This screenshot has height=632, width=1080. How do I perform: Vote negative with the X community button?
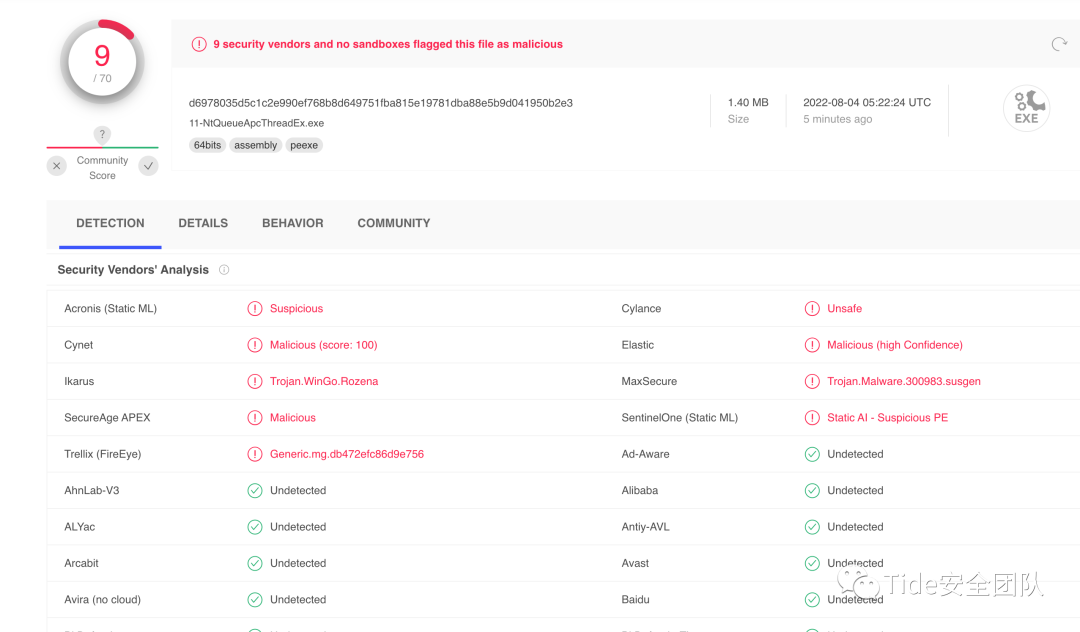(56, 166)
